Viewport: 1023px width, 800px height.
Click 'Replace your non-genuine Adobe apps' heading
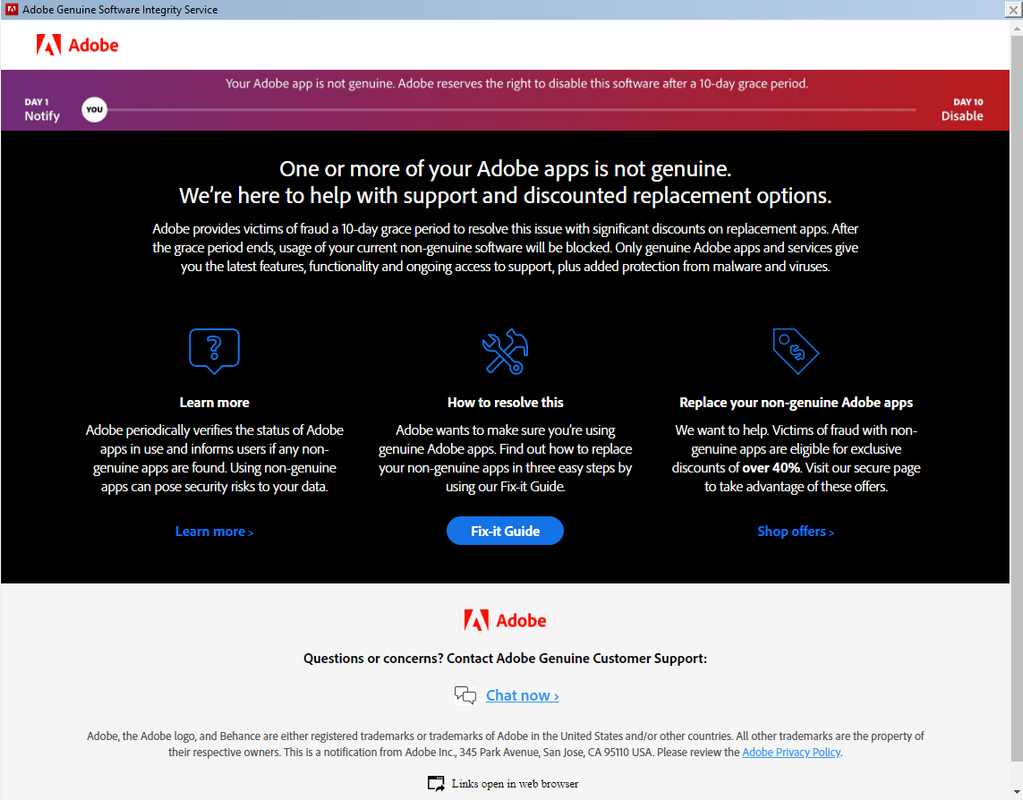pos(795,403)
